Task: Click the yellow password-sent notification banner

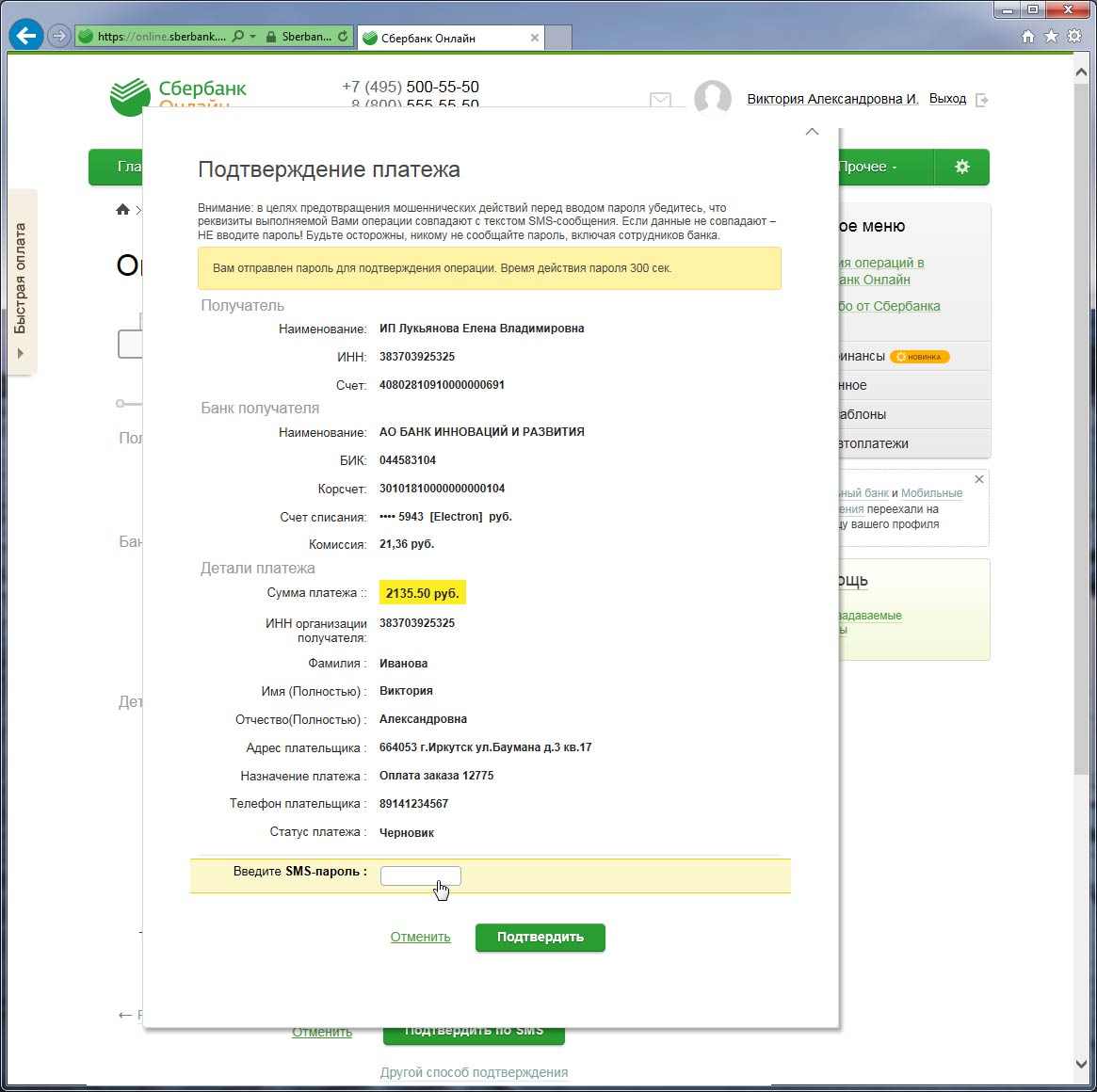Action: click(x=489, y=268)
